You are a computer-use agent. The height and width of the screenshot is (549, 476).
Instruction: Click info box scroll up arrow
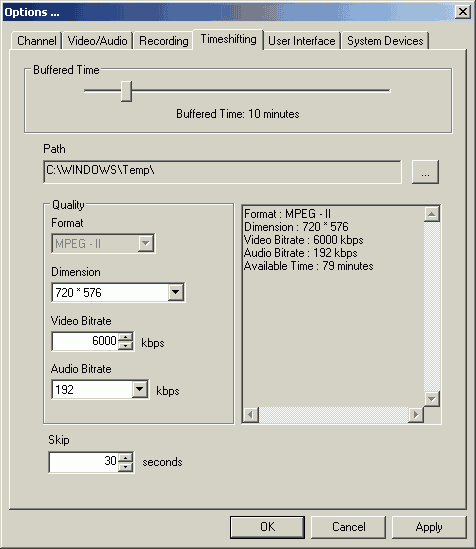432,214
